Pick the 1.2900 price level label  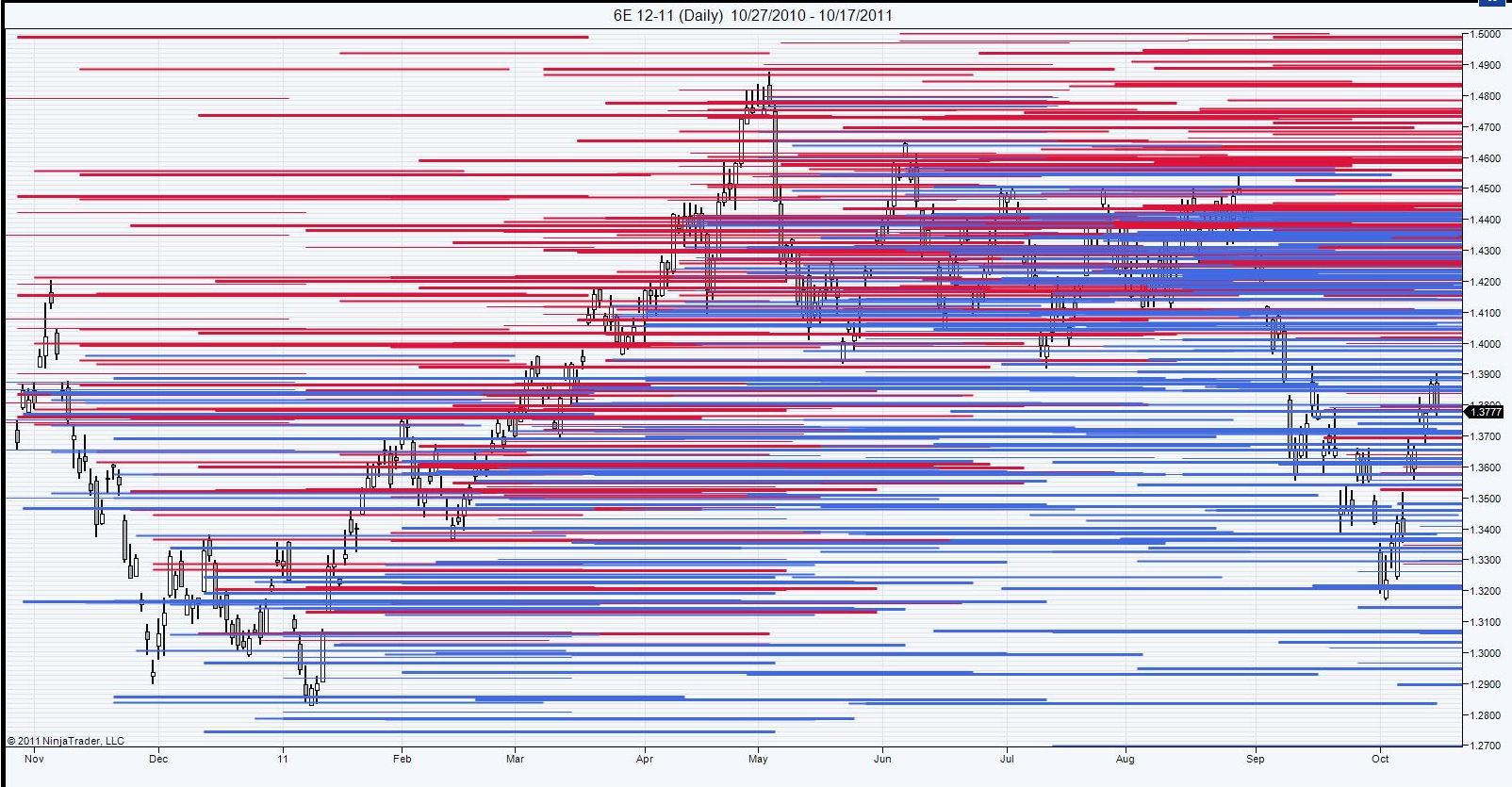pyautogui.click(x=1486, y=685)
